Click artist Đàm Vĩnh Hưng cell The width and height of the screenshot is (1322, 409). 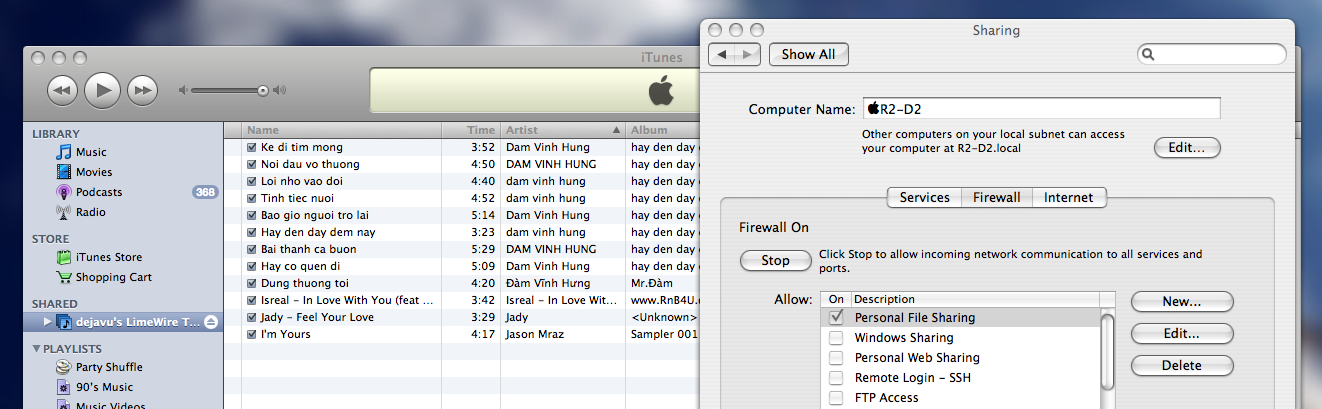[x=548, y=283]
